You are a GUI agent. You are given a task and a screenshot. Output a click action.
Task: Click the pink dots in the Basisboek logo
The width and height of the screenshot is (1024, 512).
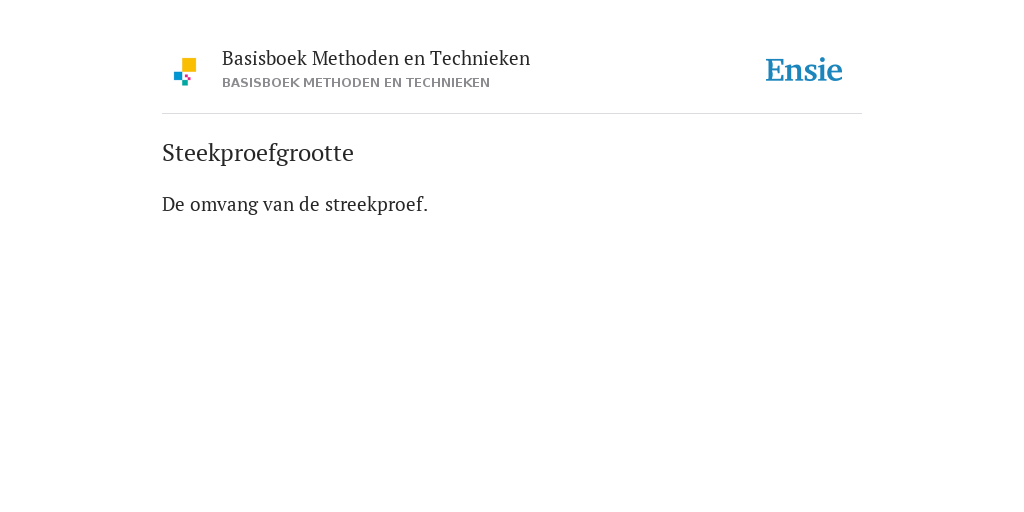(187, 77)
